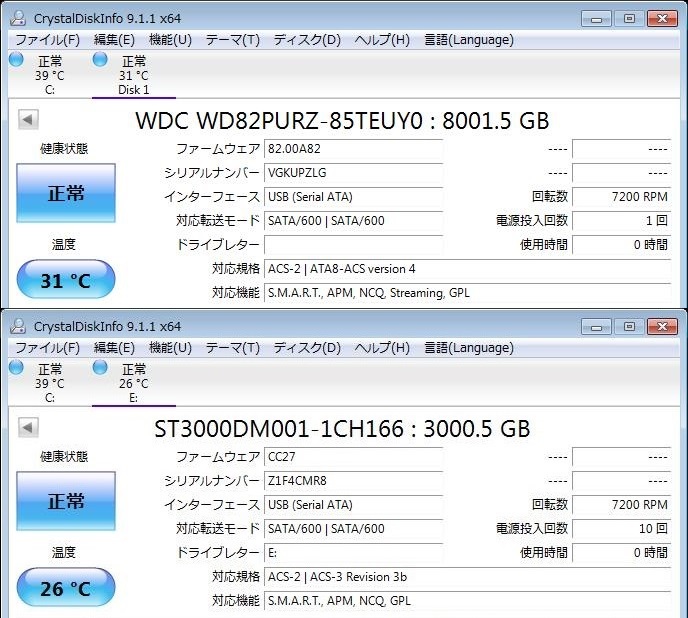The height and width of the screenshot is (618, 688).
Task: Open the ファイル(F) menu in the bottom window
Action: click(x=47, y=348)
